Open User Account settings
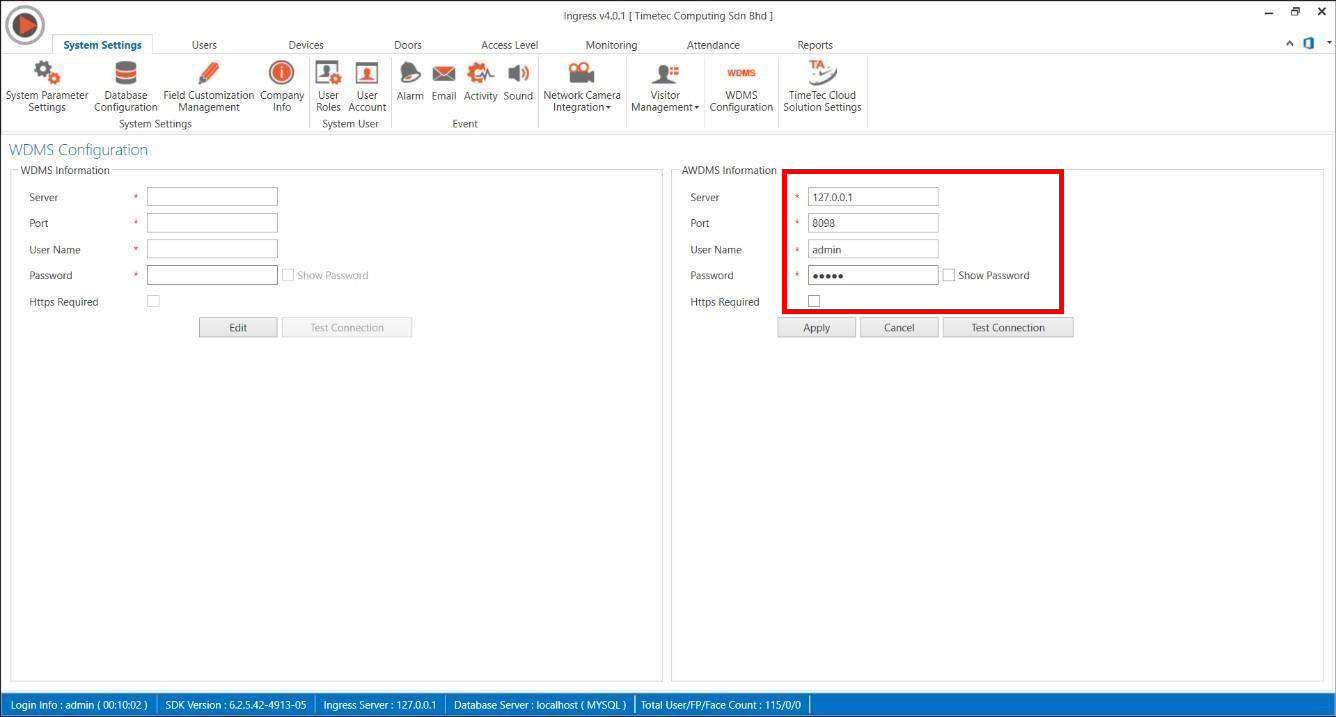 pos(367,86)
